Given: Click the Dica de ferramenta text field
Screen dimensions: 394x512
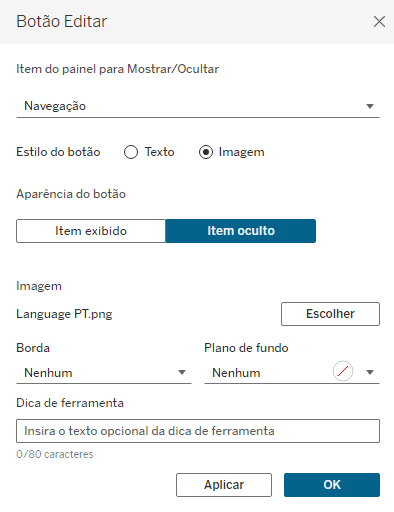Looking at the screenshot, I should click(x=198, y=431).
